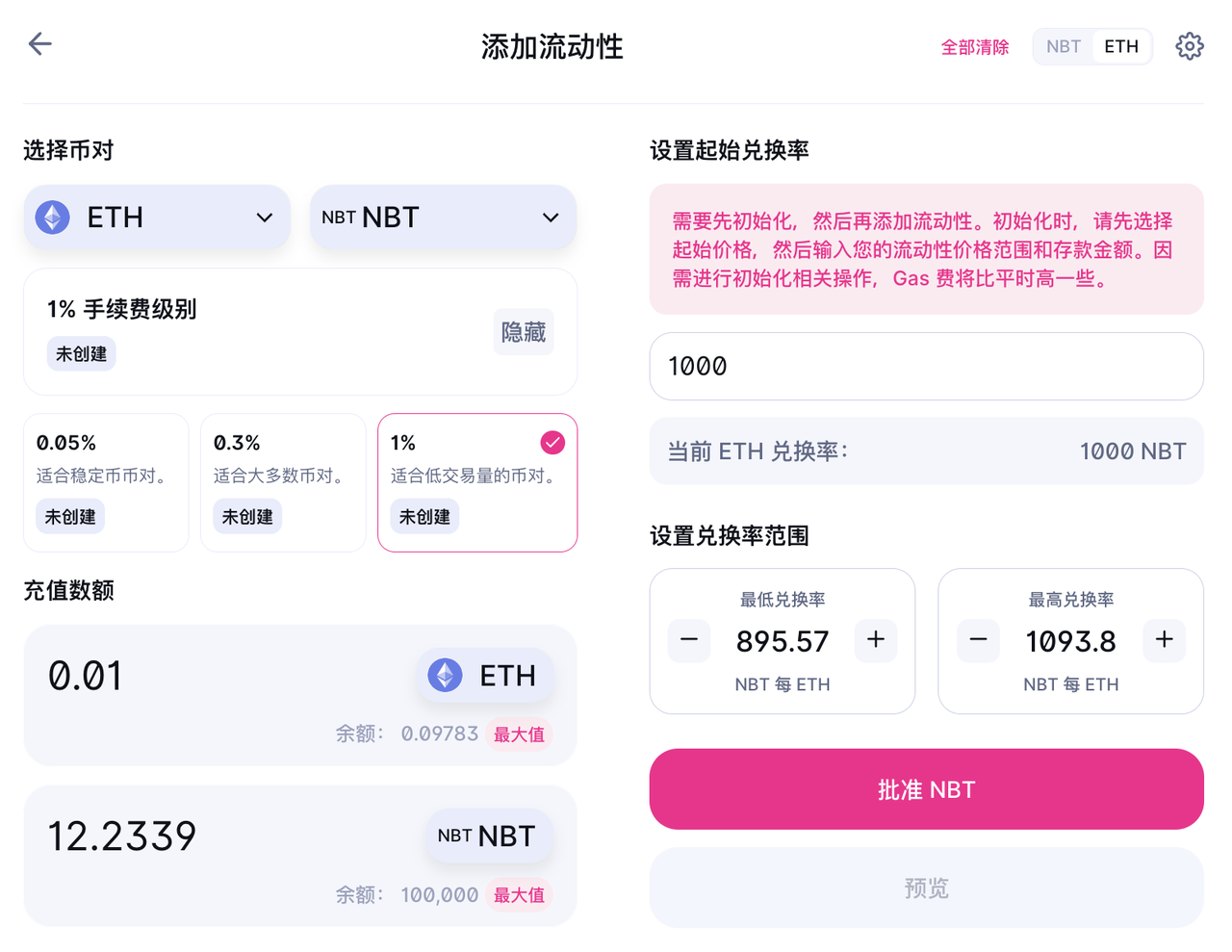Image resolution: width=1232 pixels, height=952 pixels.
Task: Click the starting rate input showing 1000
Action: coord(926,366)
